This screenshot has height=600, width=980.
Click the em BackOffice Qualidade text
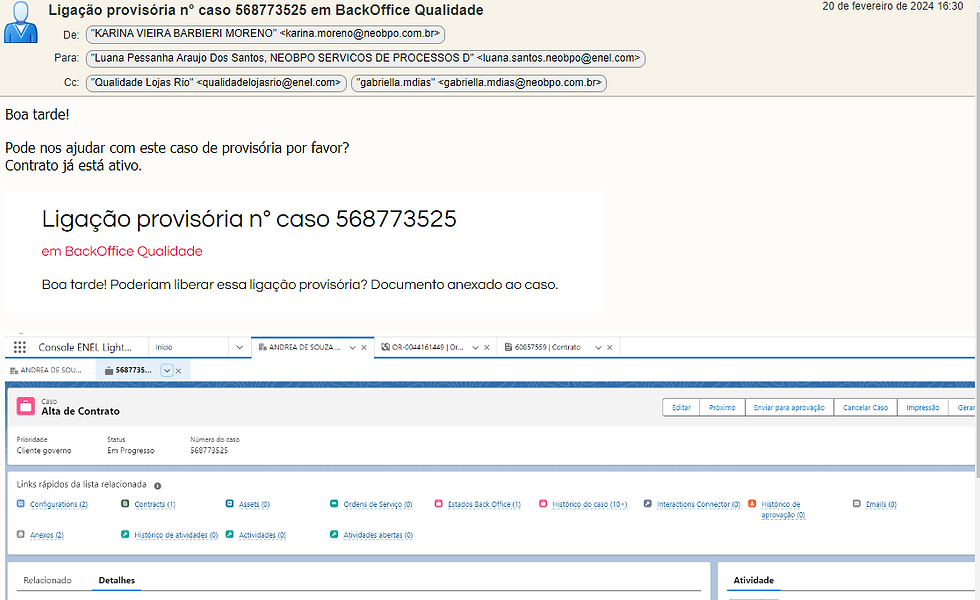122,251
